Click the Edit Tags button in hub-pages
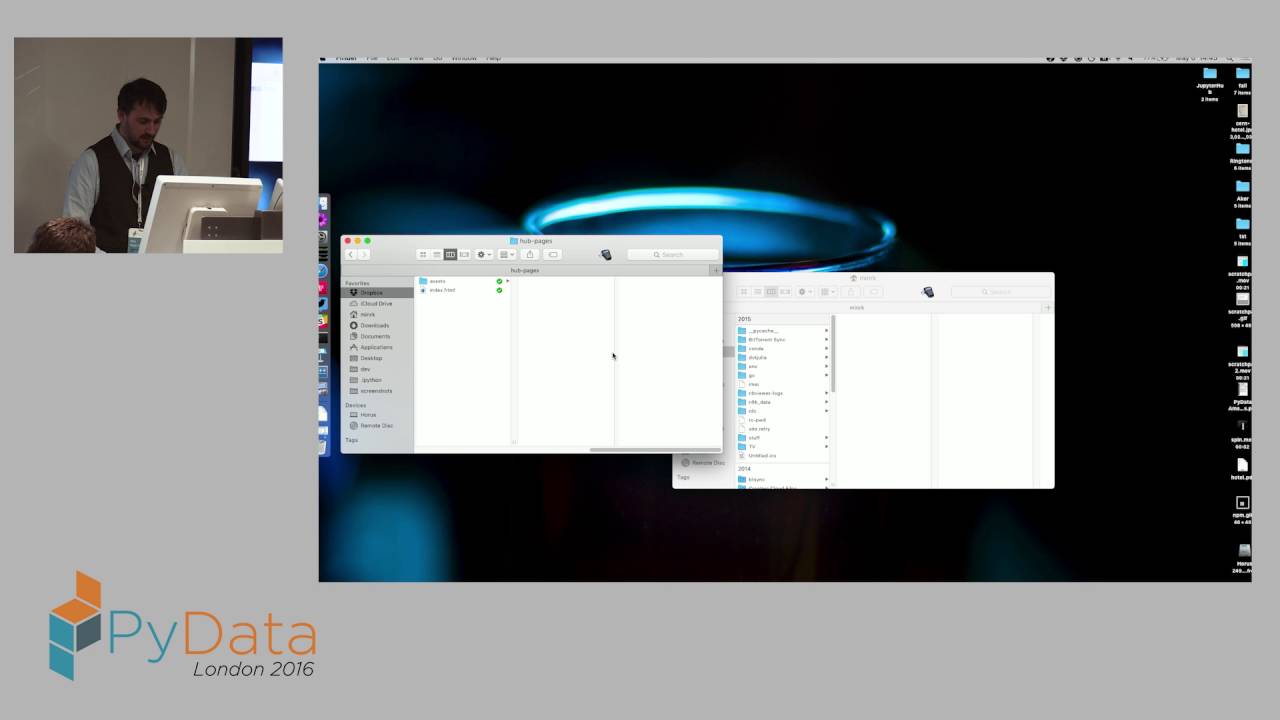1280x720 pixels. click(553, 255)
